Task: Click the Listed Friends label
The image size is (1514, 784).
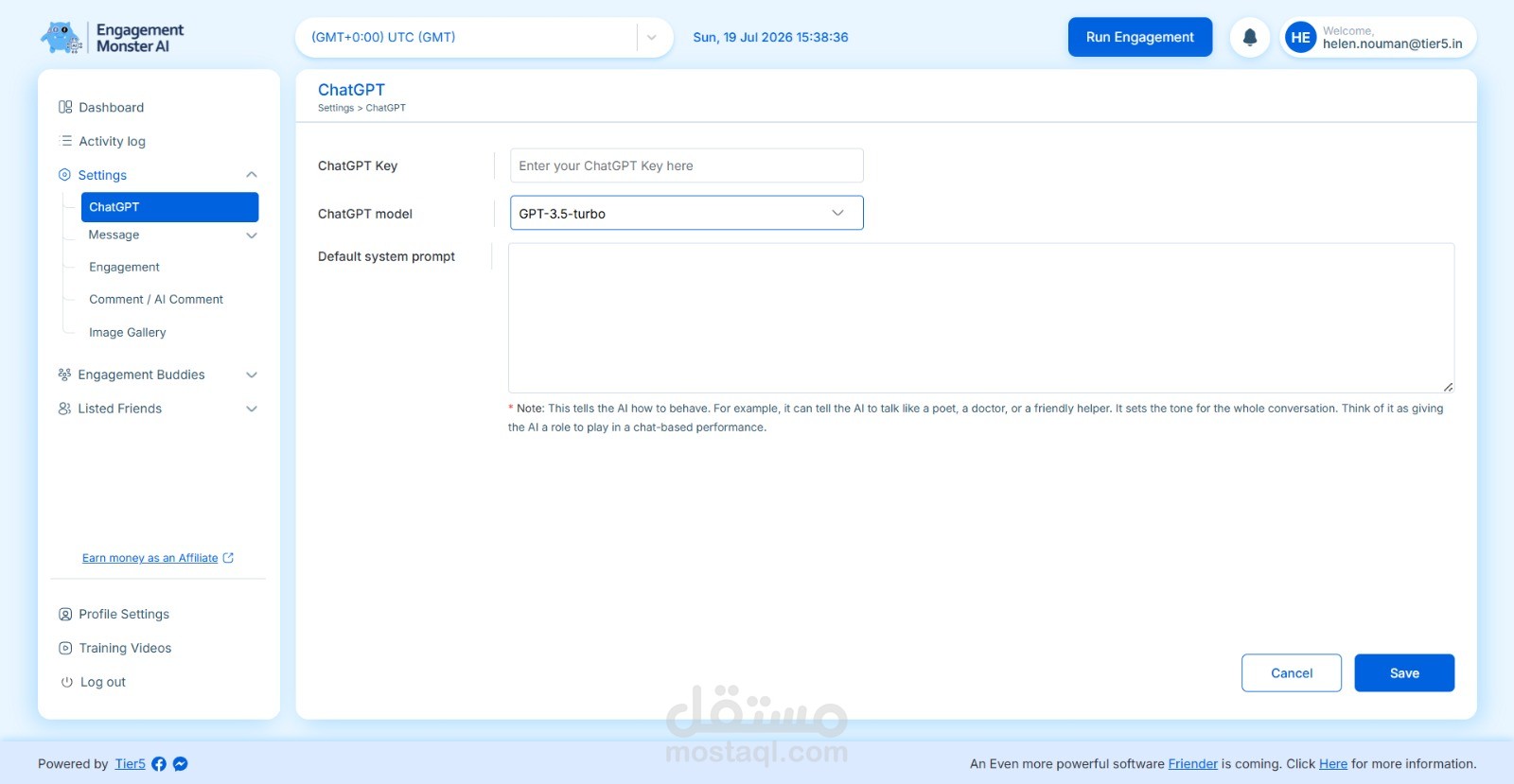Action: coord(120,409)
